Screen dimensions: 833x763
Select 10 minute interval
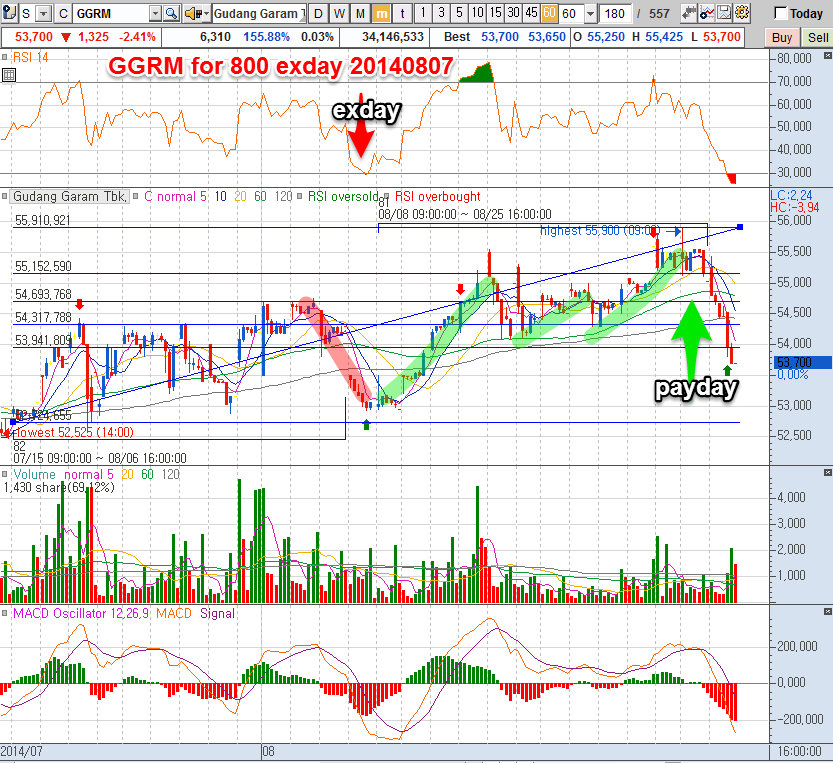pyautogui.click(x=477, y=13)
